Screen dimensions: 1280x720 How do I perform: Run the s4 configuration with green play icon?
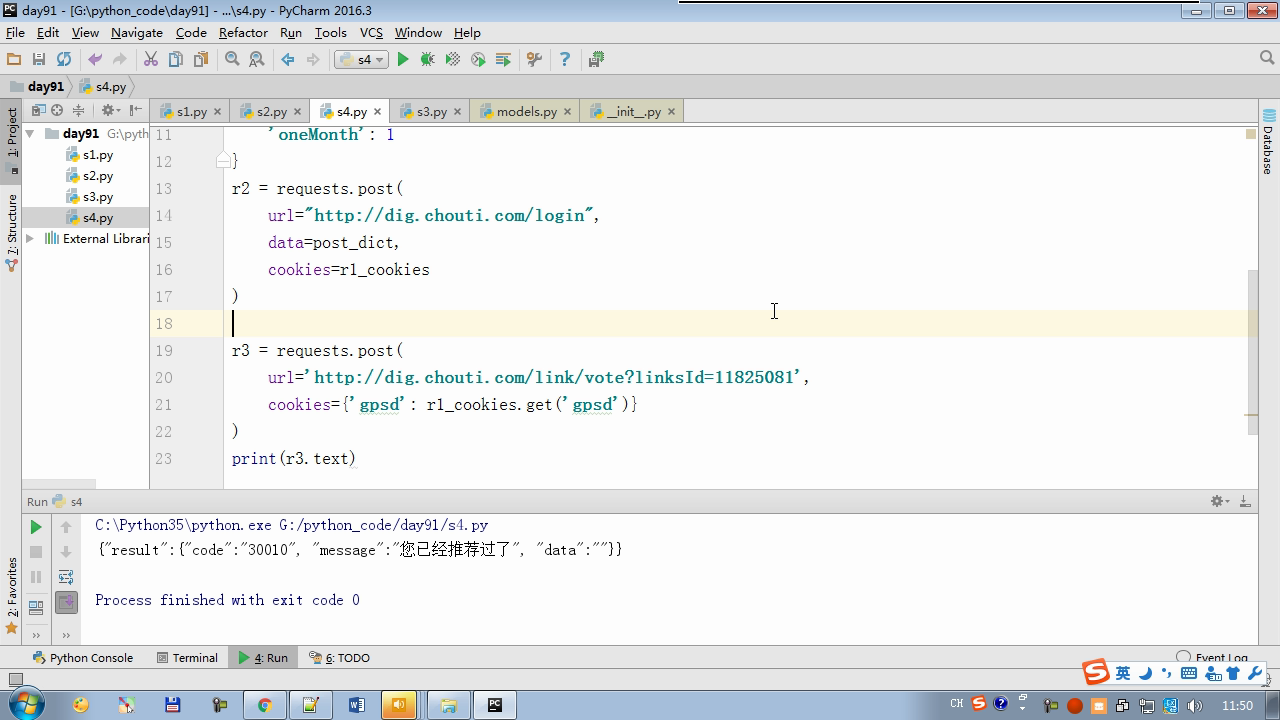(x=403, y=60)
